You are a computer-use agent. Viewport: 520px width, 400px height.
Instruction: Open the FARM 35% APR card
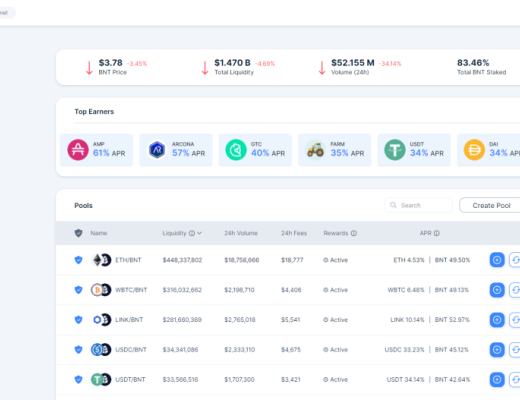click(x=335, y=150)
